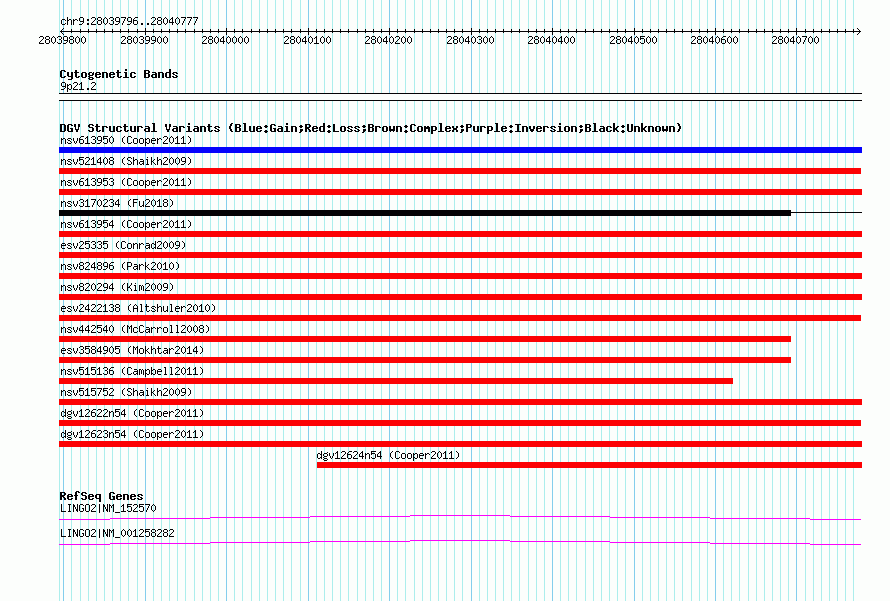Click the arrowhead at the ruler's right end
Viewport: 890px width, 601px height.
(x=859, y=31)
